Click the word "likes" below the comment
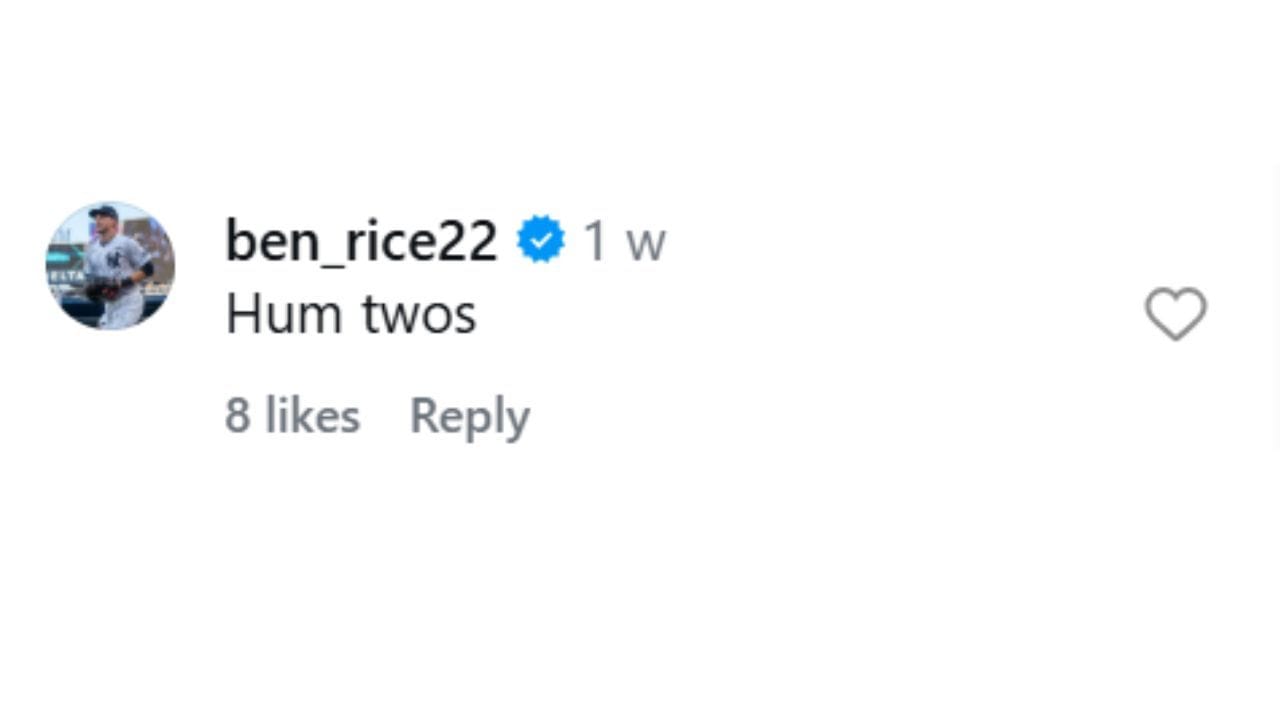The width and height of the screenshot is (1280, 720). tap(312, 415)
